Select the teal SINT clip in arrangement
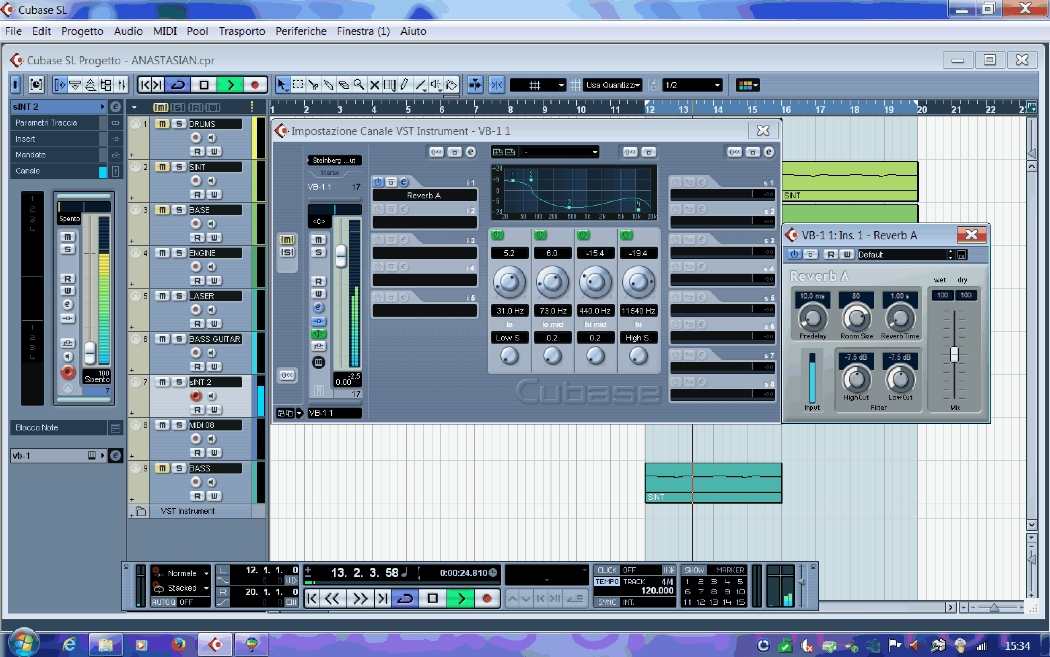 pyautogui.click(x=713, y=482)
